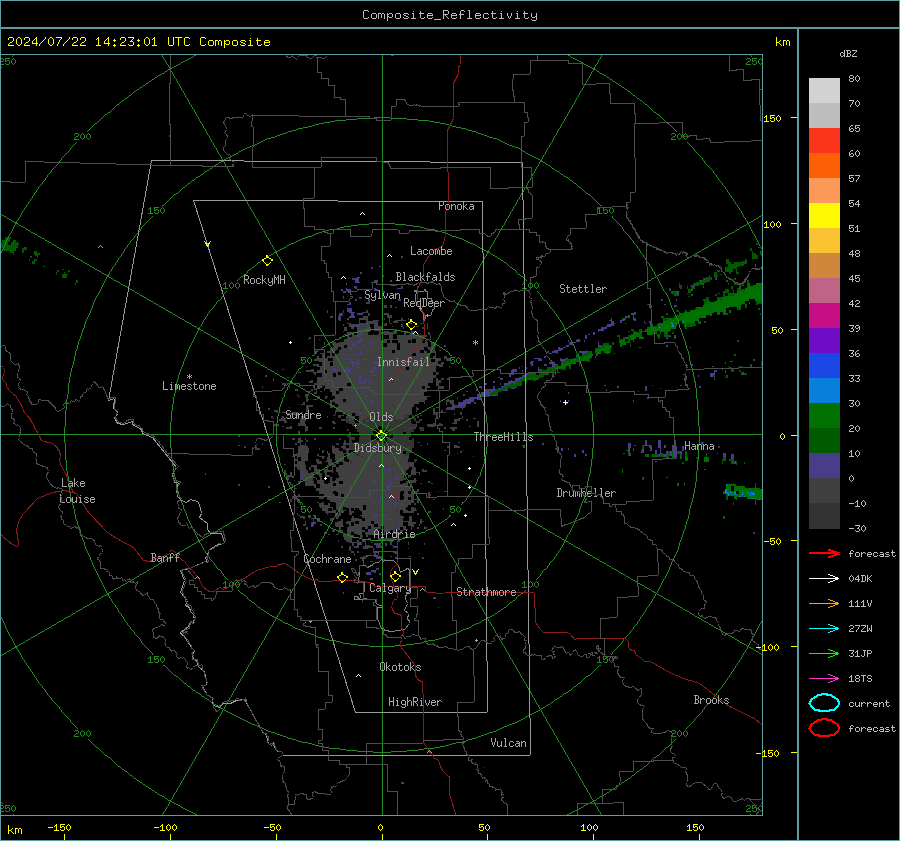Click the yellow diamond marker below Cochrane
The width and height of the screenshot is (900, 841).
[x=342, y=578]
